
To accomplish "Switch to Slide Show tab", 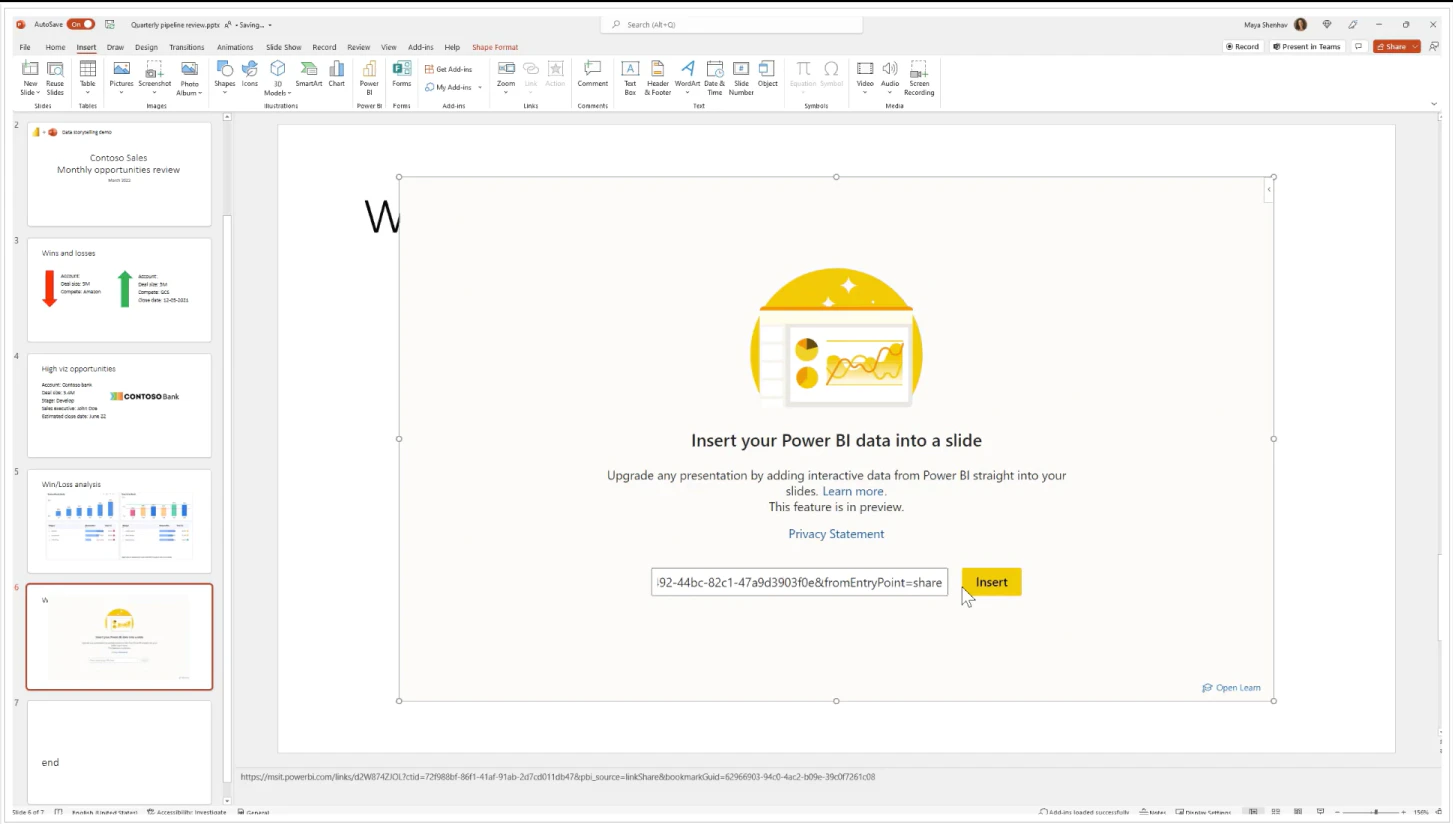I will (x=284, y=47).
